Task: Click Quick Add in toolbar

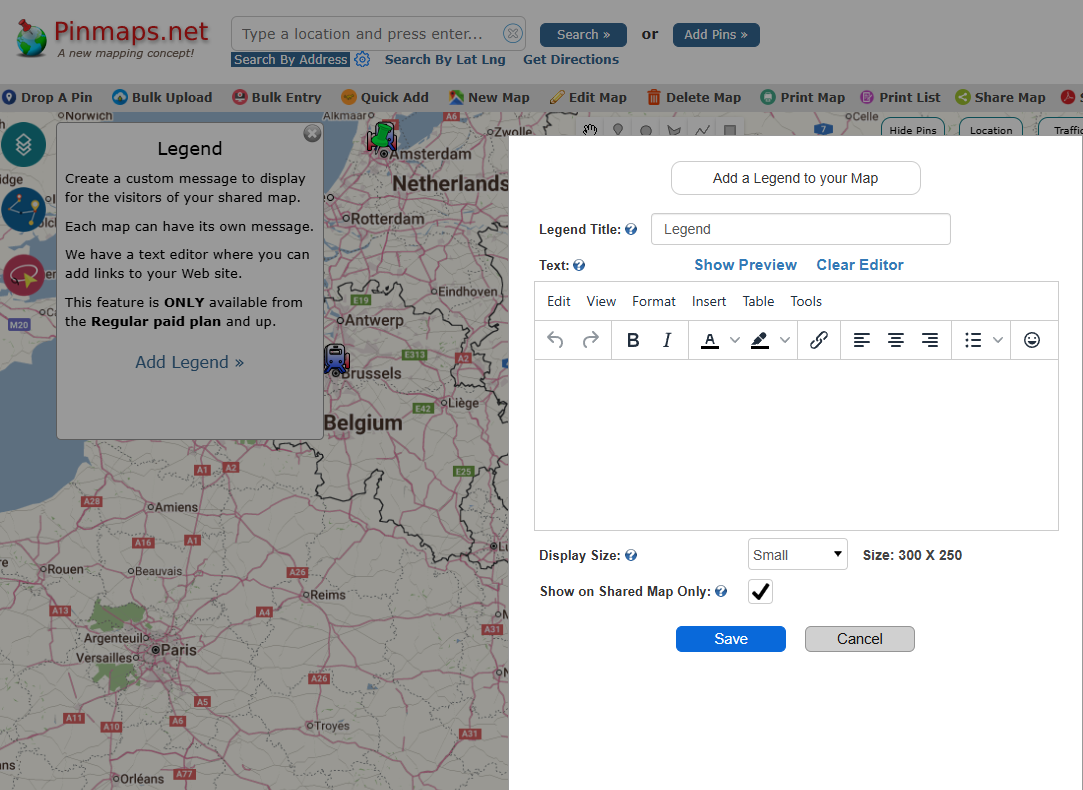Action: pos(385,97)
